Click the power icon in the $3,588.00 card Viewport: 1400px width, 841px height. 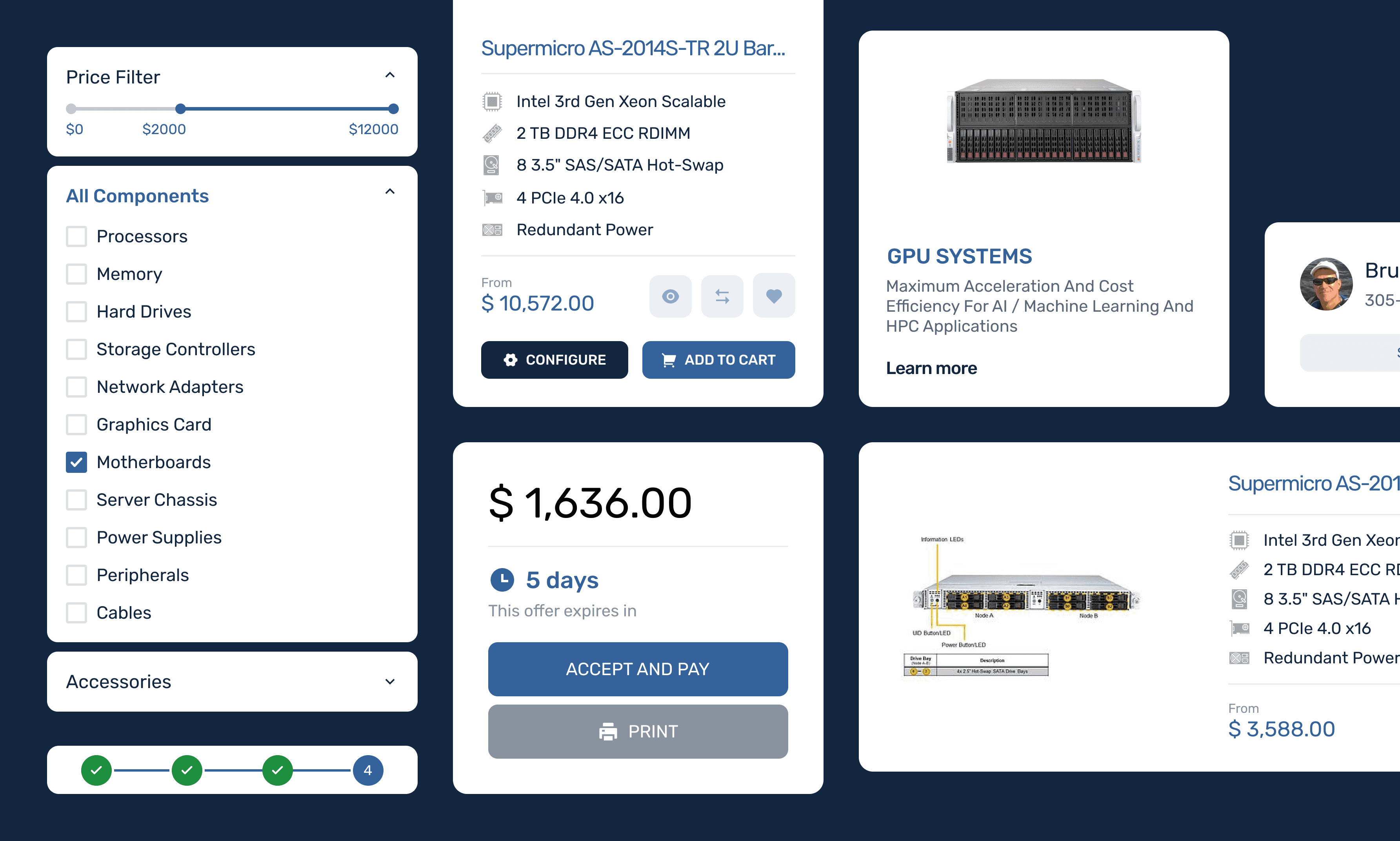[x=1239, y=658]
